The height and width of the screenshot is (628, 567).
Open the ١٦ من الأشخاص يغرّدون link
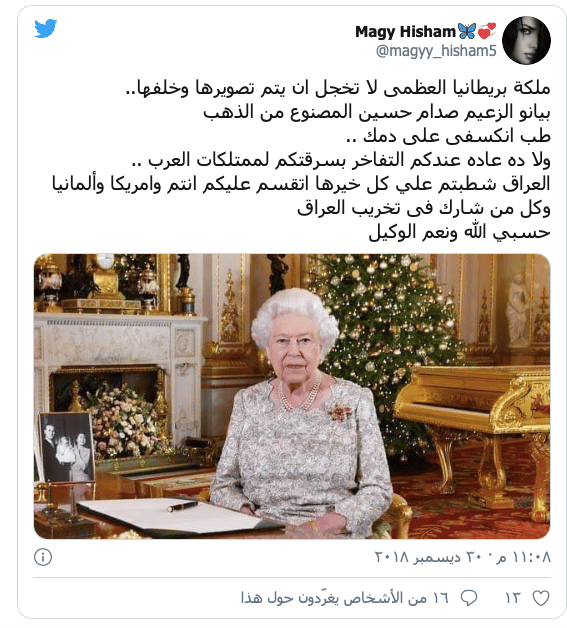coord(344,598)
